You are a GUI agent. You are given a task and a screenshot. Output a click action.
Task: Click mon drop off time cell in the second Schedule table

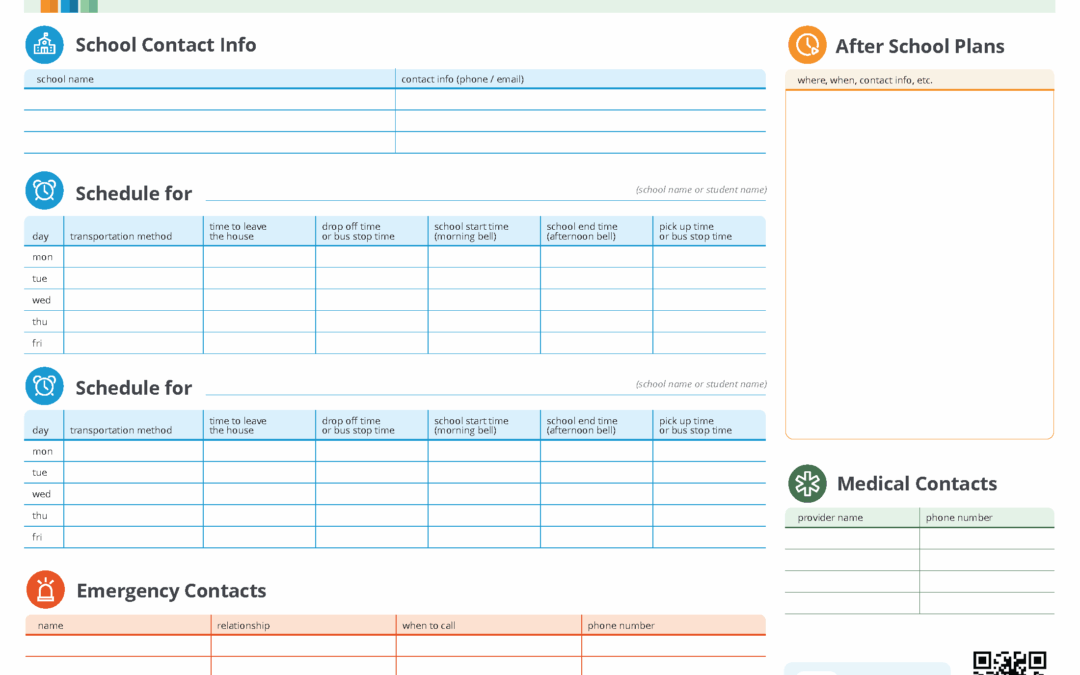tap(372, 451)
